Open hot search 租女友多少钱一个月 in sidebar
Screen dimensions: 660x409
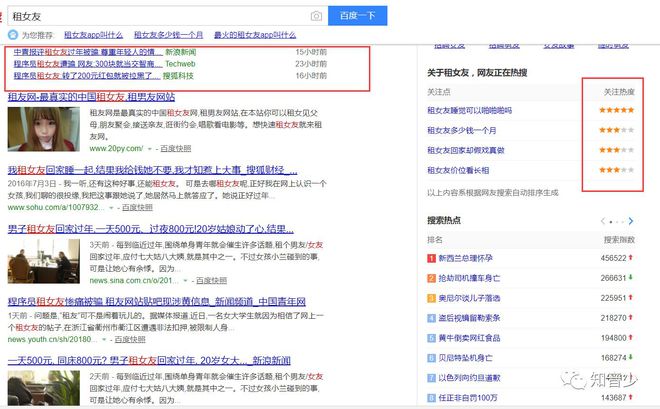[462, 130]
